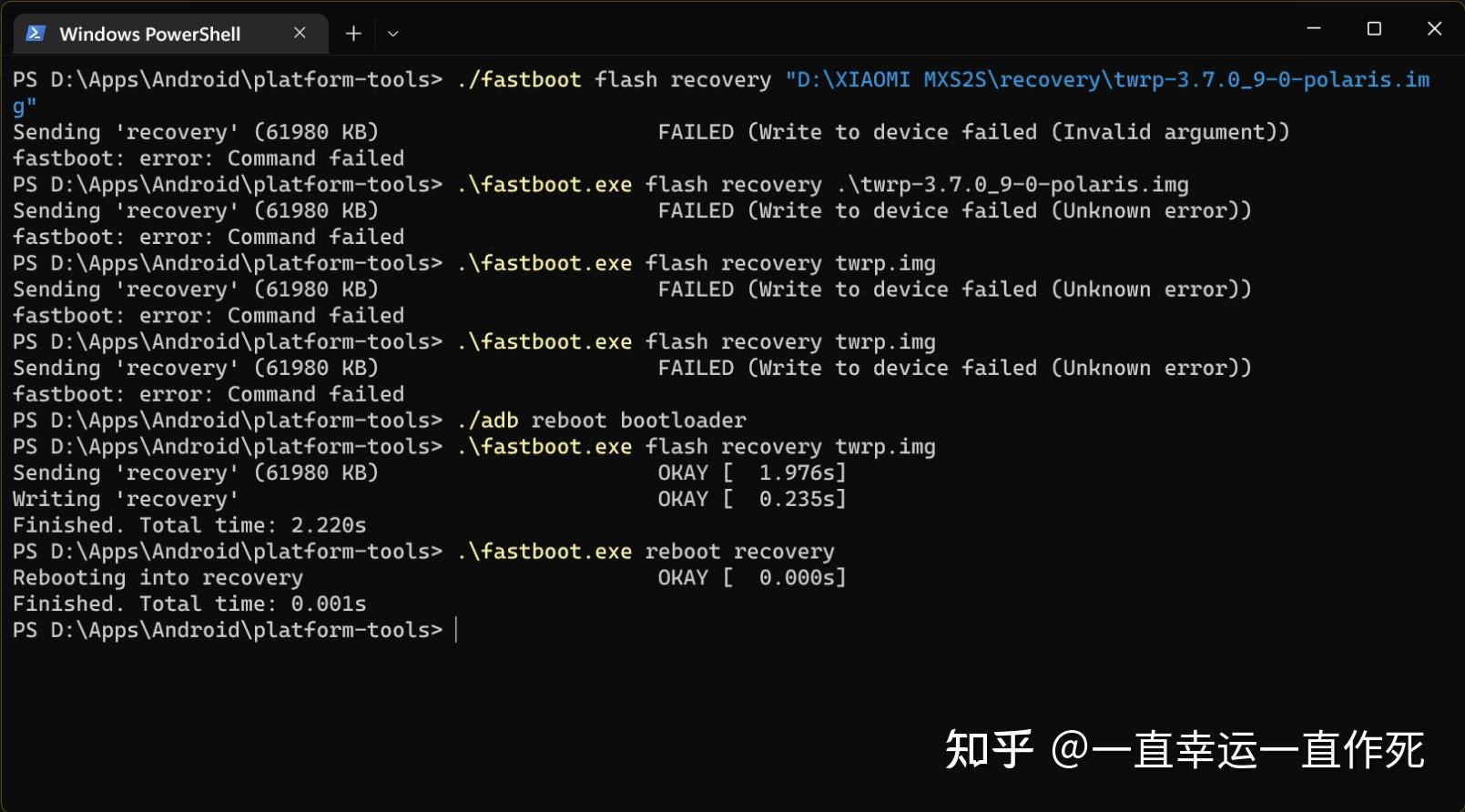Viewport: 1465px width, 812px height.
Task: Open the terminal profile dropdown chevron
Action: (392, 34)
